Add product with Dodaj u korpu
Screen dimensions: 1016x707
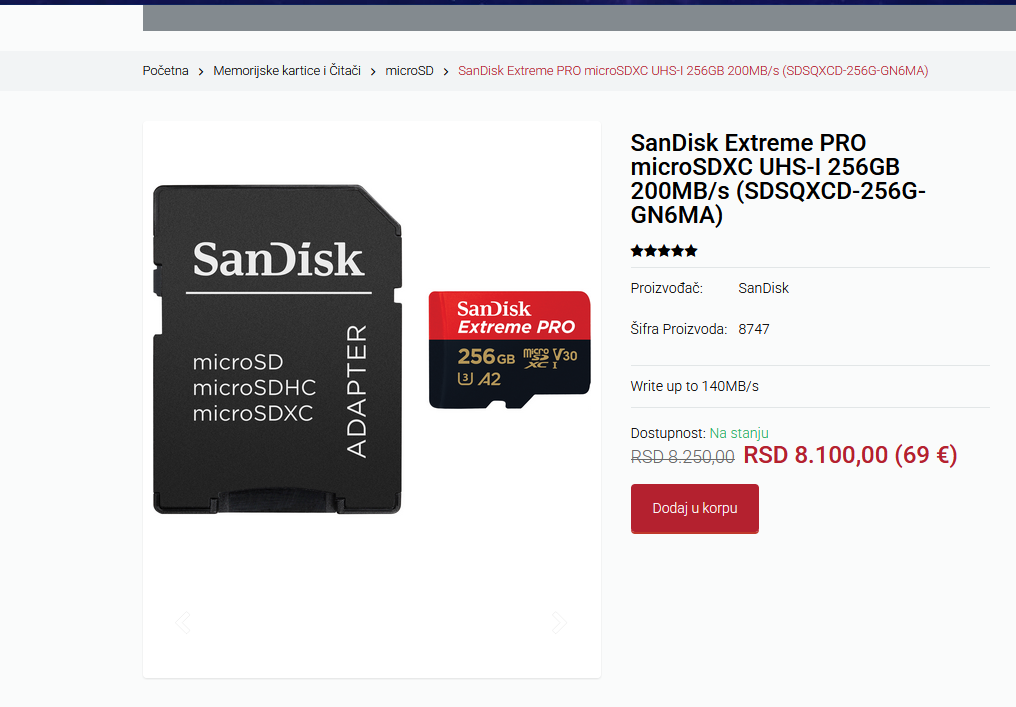695,509
